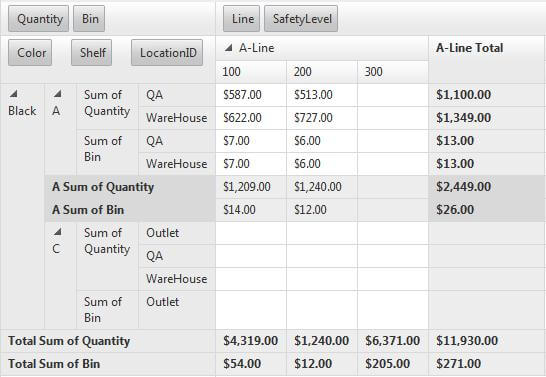Click the Quantity field button
This screenshot has width=546, height=377.
pos(38,19)
